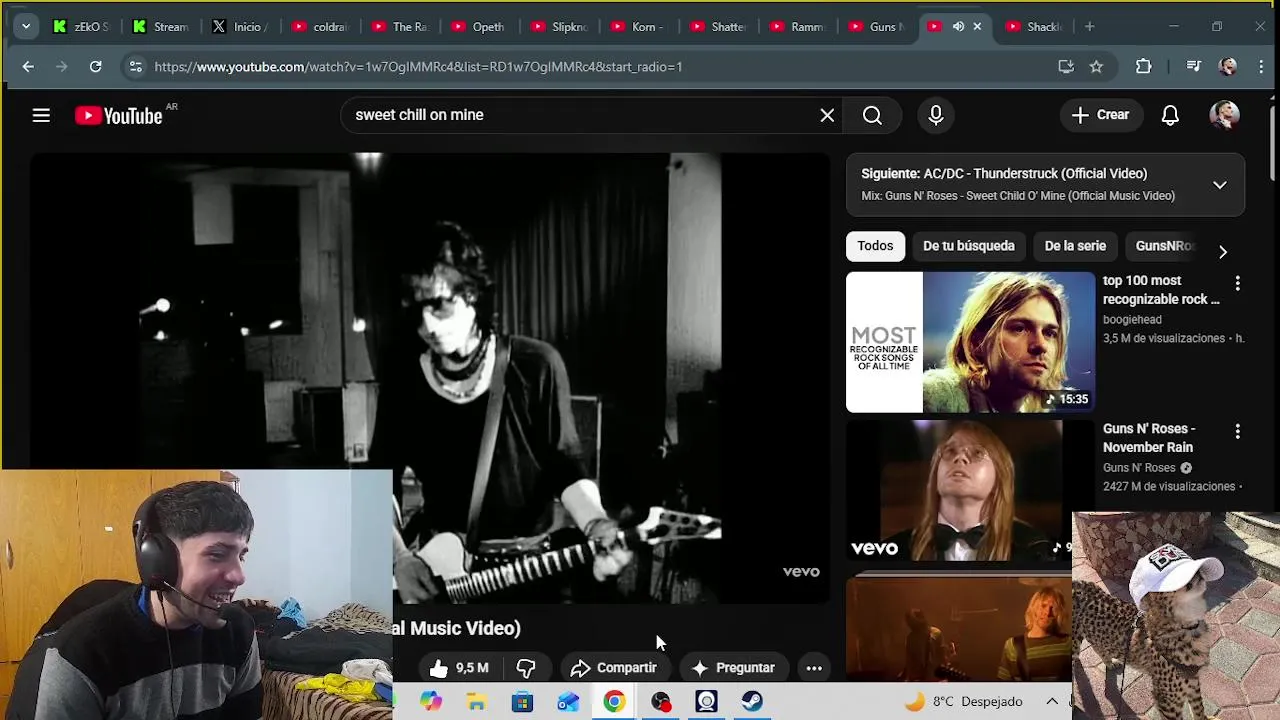Switch to the 'Shackl' tab
Screen dimensions: 1280x720
[1035, 27]
